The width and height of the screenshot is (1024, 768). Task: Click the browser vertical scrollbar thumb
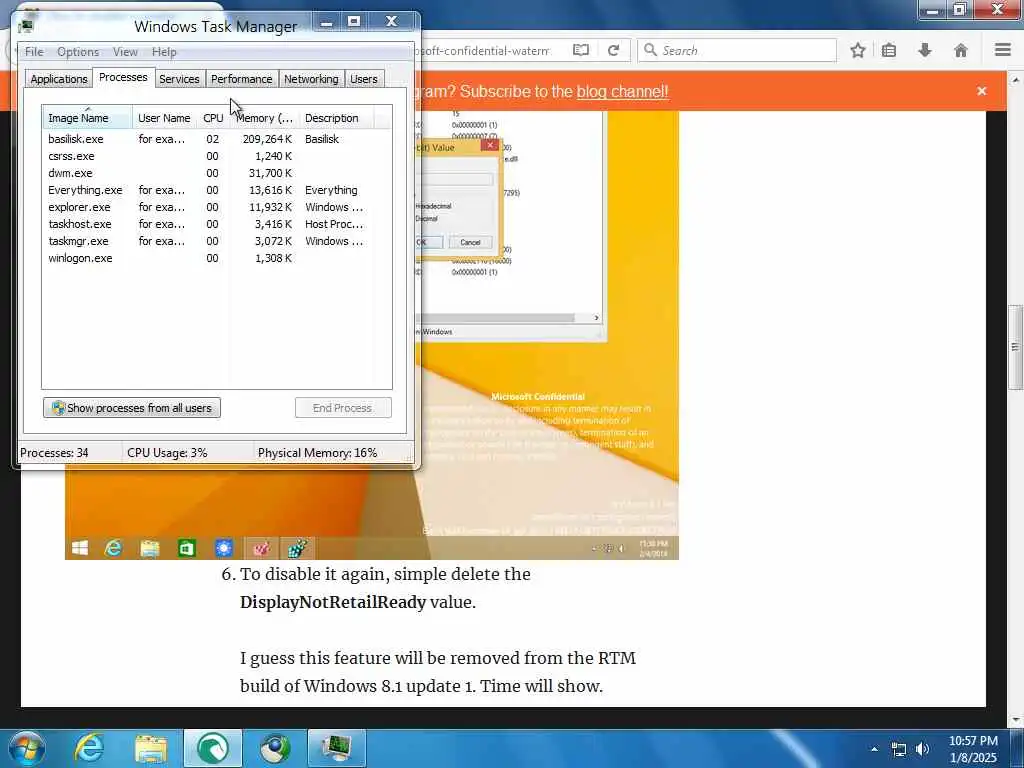click(x=1015, y=348)
